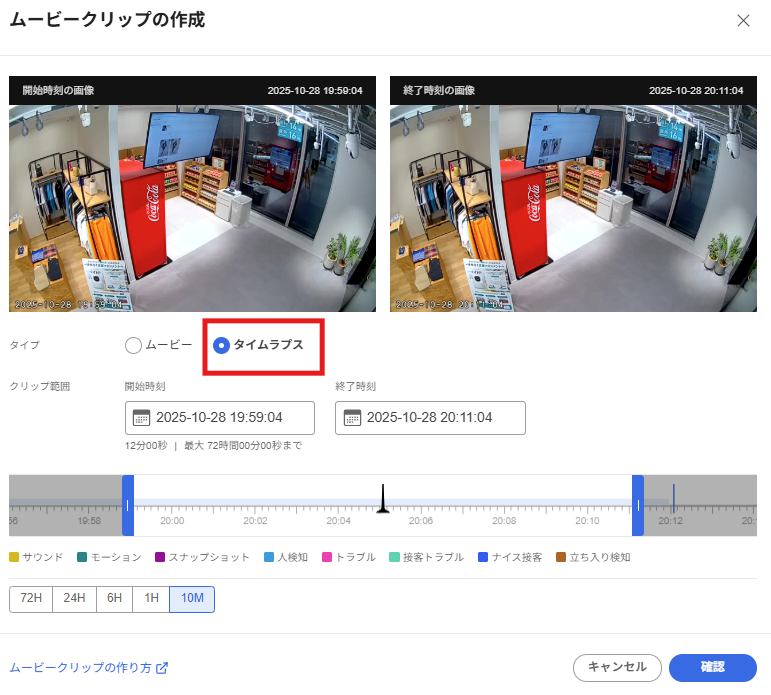
Task: Click the pink トラブル legend swatch
Action: [326, 557]
